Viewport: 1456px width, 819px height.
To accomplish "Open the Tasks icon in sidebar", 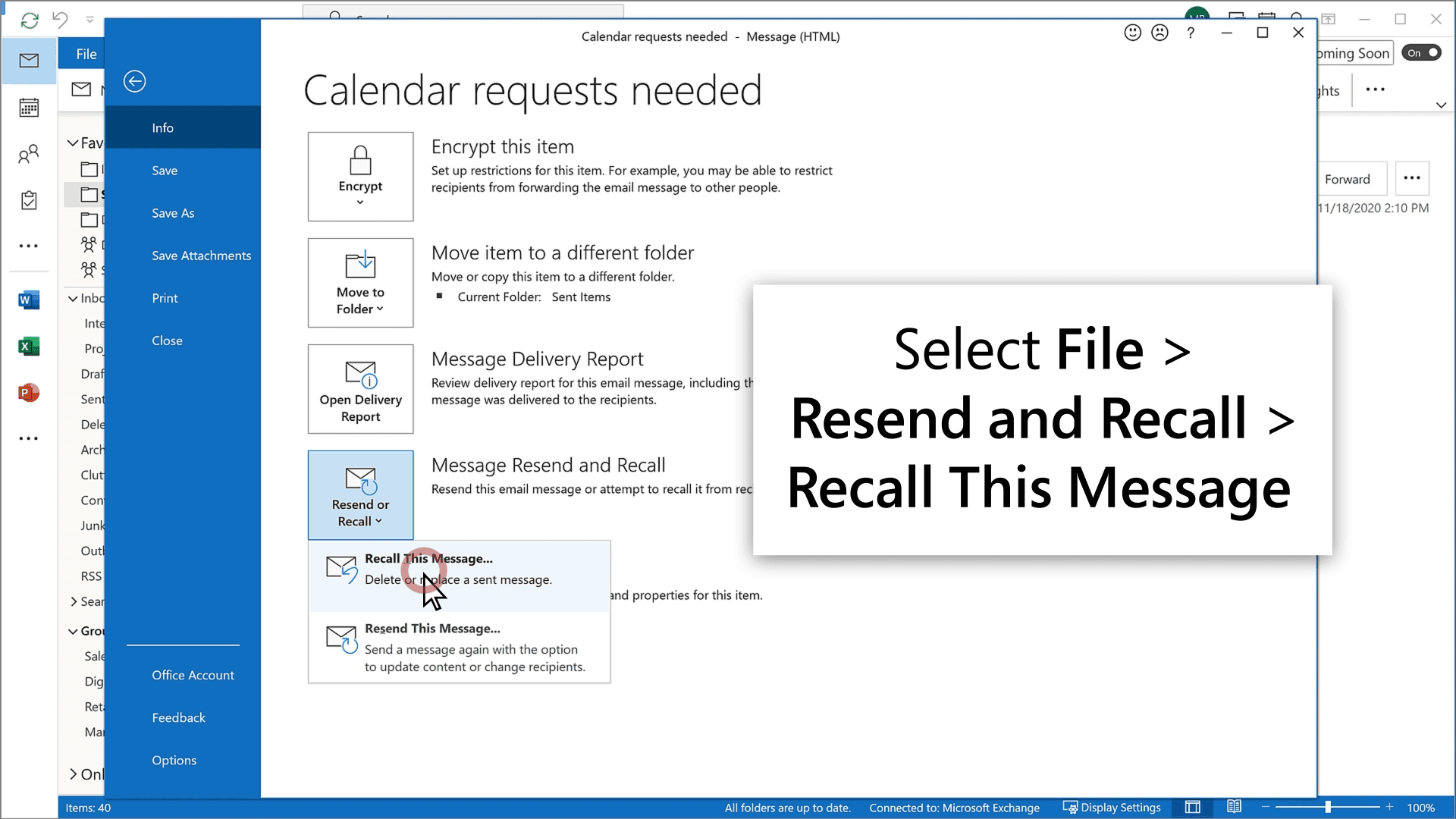I will pyautogui.click(x=29, y=201).
